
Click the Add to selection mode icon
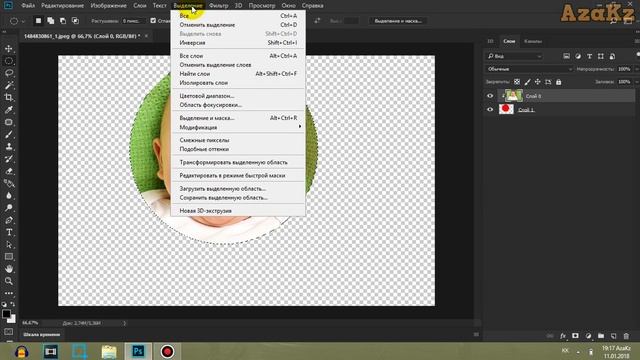pyautogui.click(x=51, y=21)
